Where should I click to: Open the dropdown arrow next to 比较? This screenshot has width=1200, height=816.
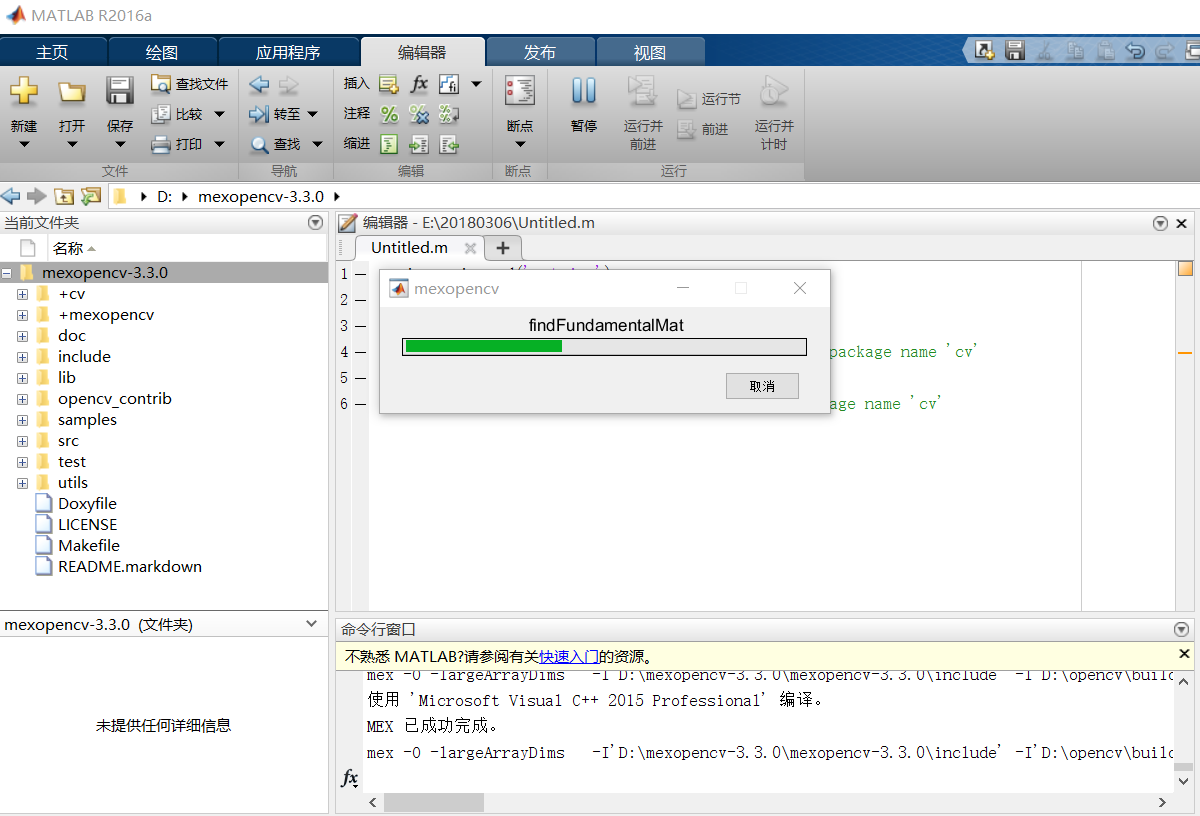click(219, 114)
